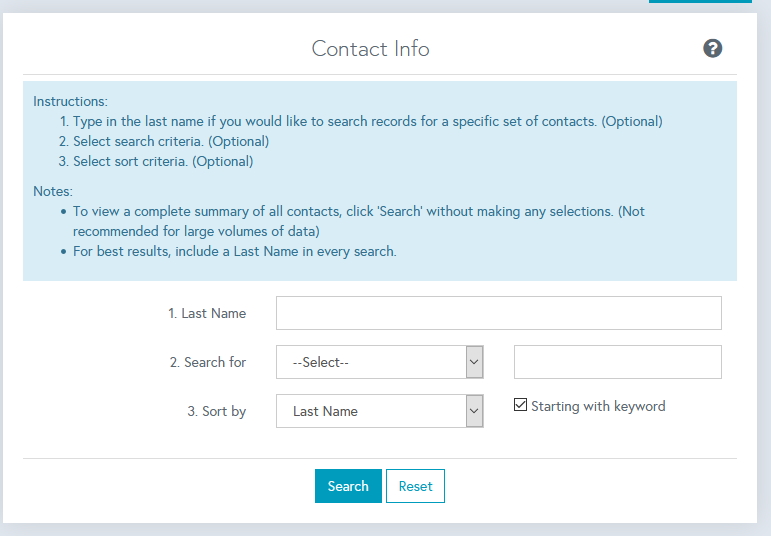Viewport: 771px width, 536px height.
Task: Click the 'For best results' note text
Action: [x=235, y=251]
